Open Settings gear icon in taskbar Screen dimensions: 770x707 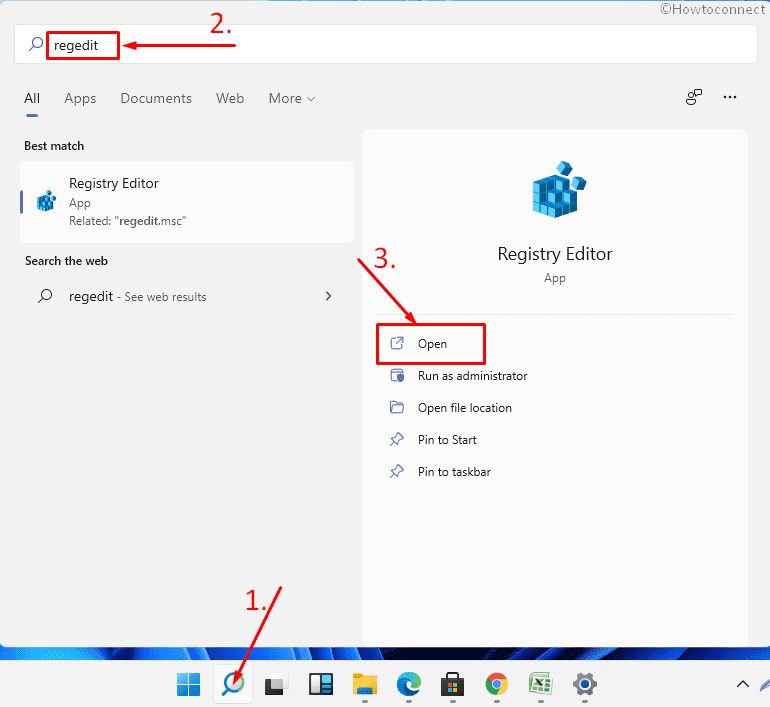click(x=585, y=684)
